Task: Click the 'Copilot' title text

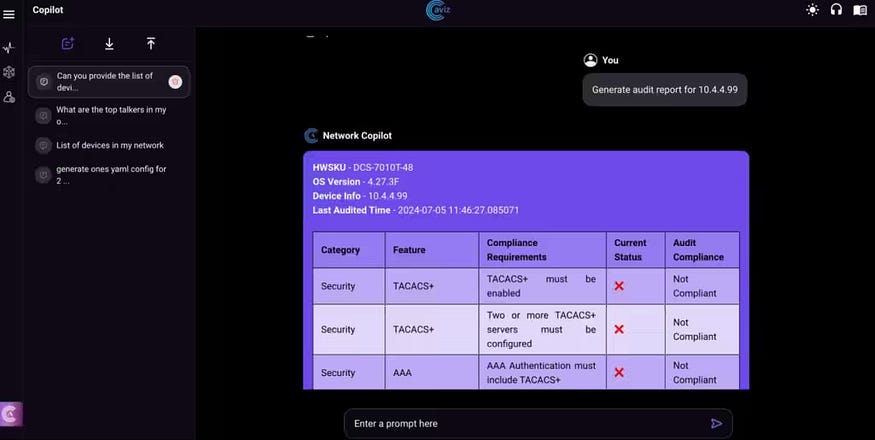Action: coord(48,10)
